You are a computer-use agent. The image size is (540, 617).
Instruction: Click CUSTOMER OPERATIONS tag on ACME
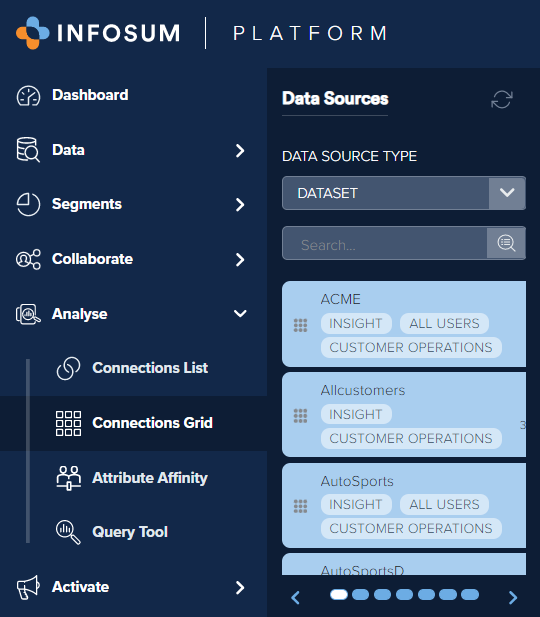tap(411, 347)
